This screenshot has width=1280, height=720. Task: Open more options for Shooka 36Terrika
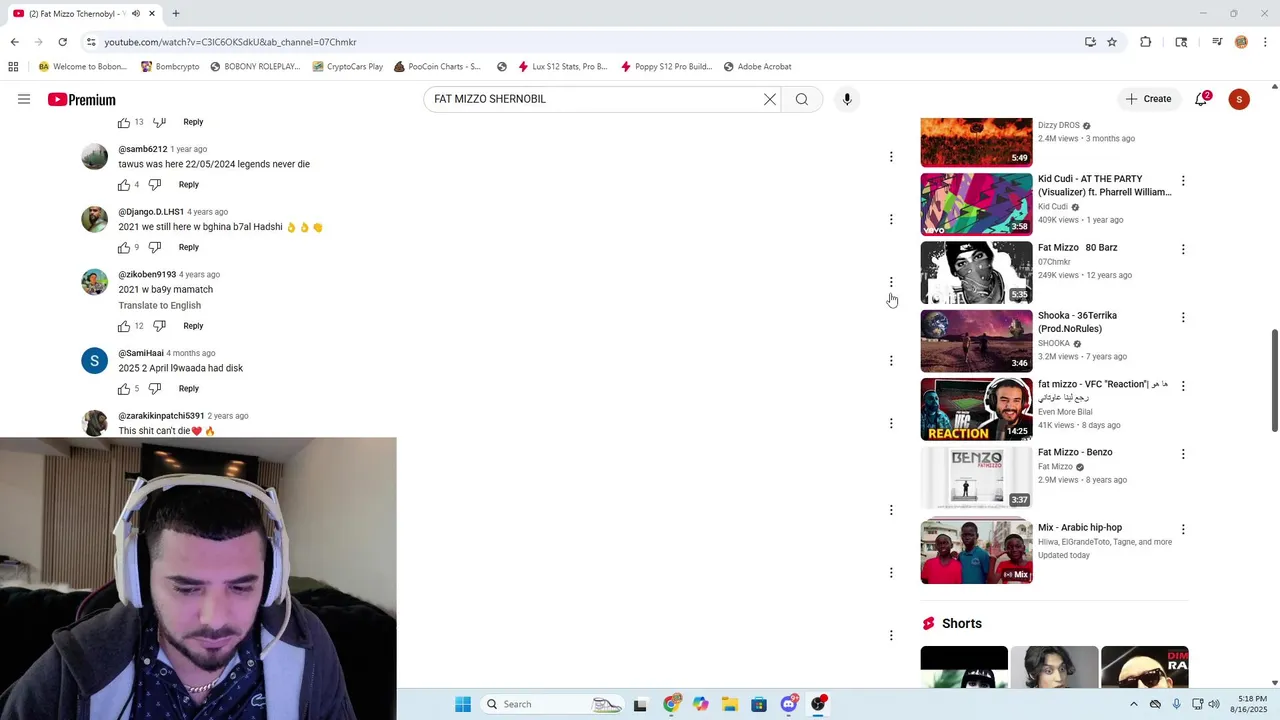pyautogui.click(x=1183, y=317)
